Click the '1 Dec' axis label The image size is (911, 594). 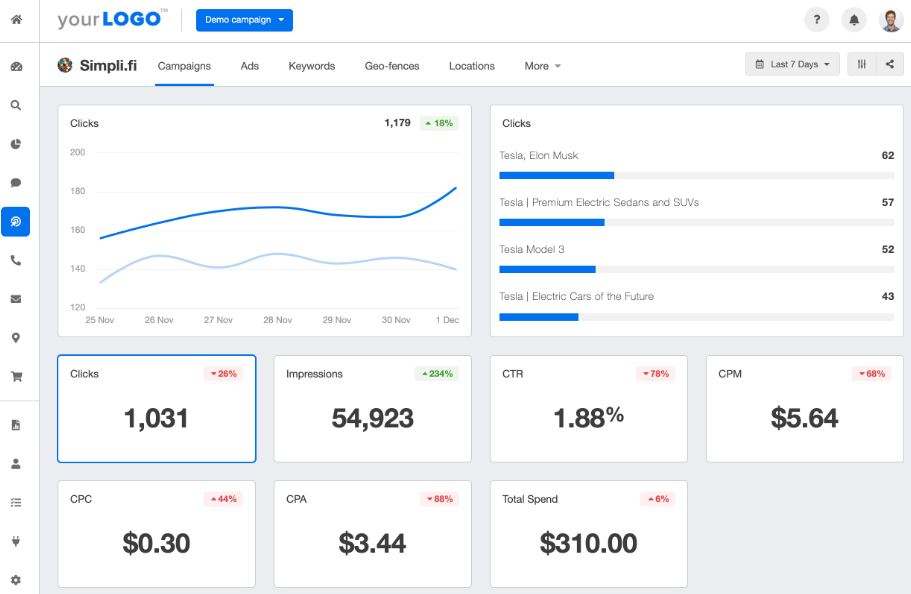coord(447,320)
